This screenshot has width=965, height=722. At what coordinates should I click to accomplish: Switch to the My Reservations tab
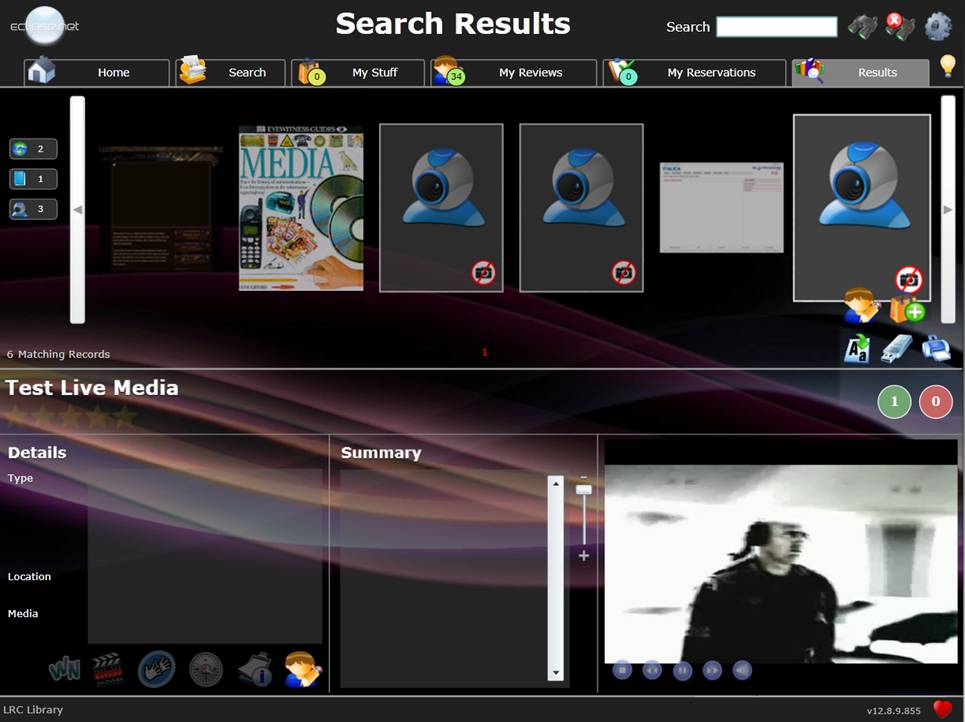(x=694, y=73)
